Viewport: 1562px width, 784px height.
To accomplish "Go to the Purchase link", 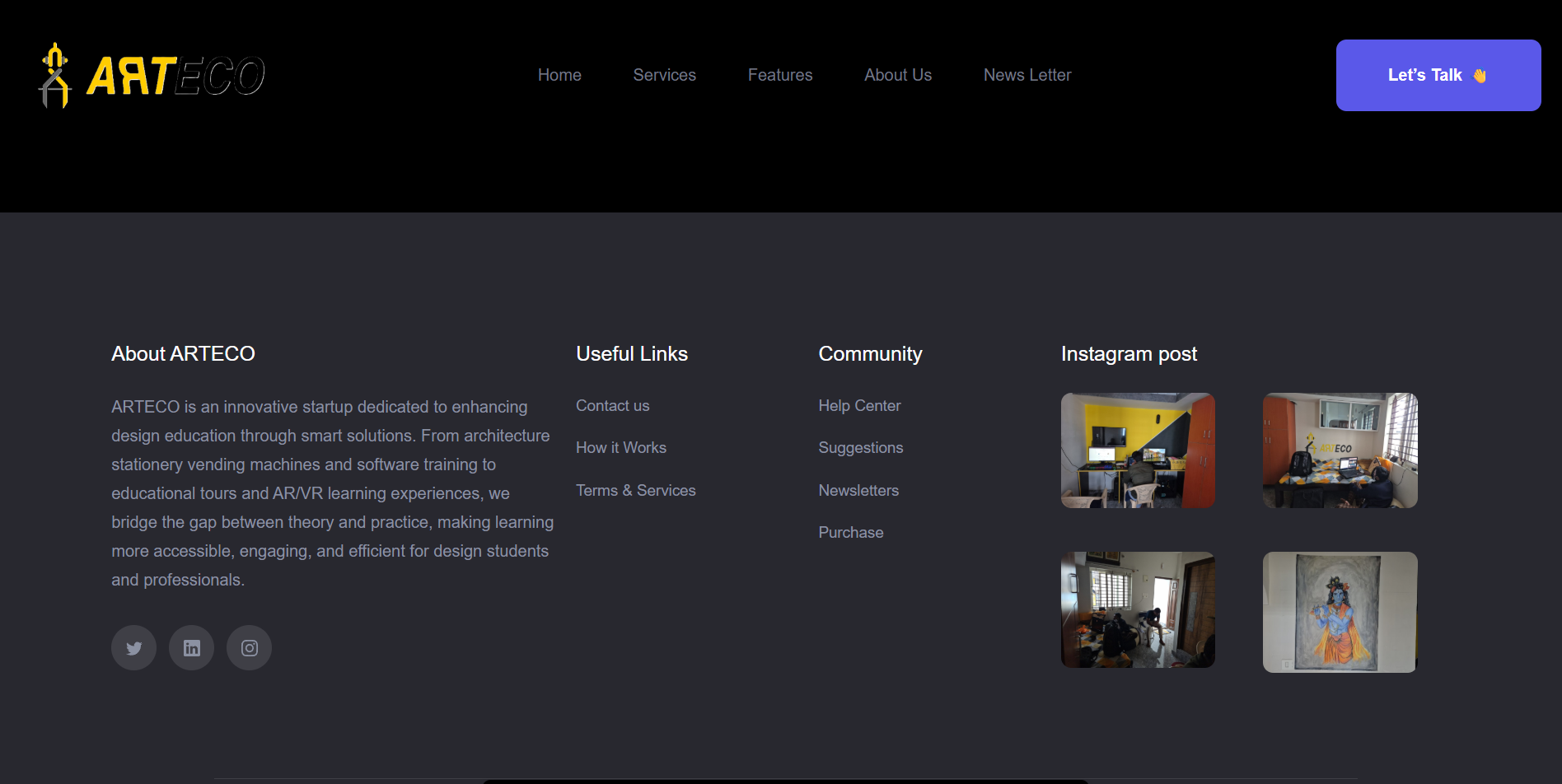I will pyautogui.click(x=850, y=533).
